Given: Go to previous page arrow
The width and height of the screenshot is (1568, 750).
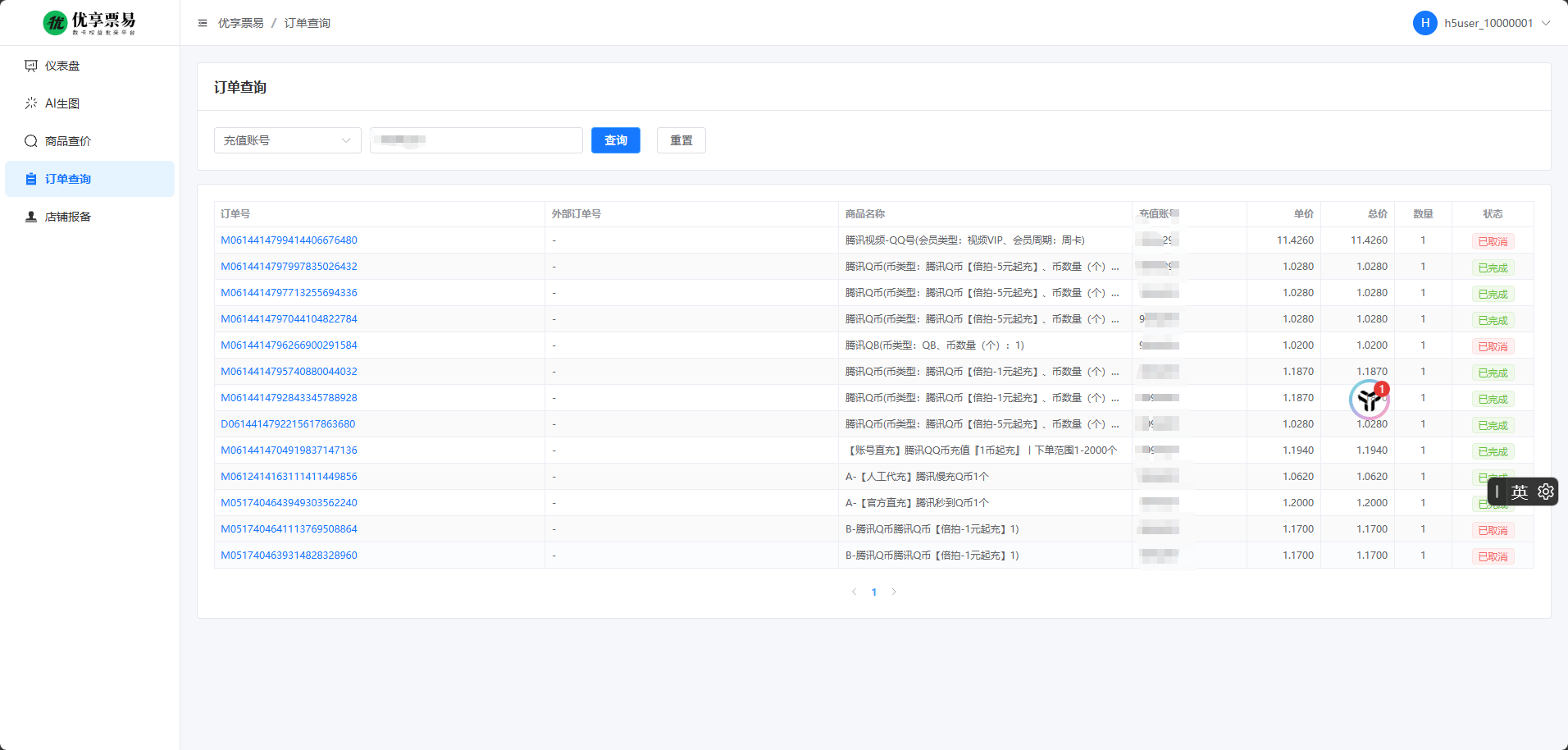Looking at the screenshot, I should click(x=854, y=592).
